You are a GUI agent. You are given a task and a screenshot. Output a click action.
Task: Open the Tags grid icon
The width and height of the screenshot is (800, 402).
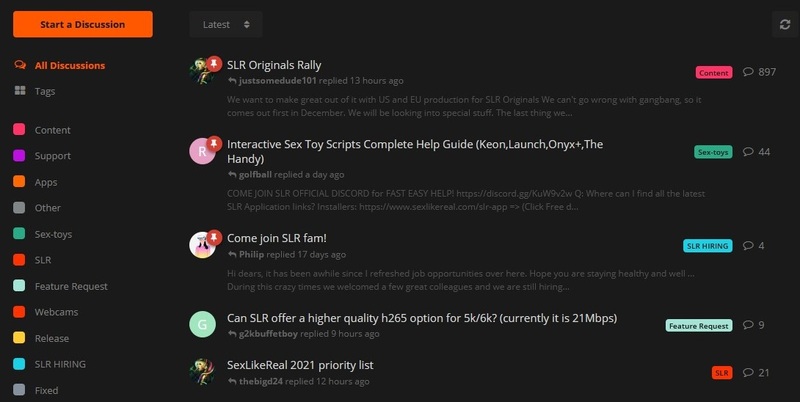(20, 91)
